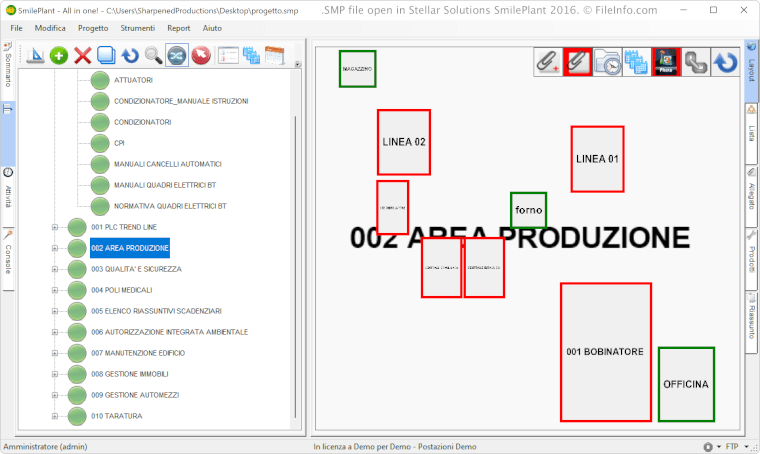The width and height of the screenshot is (760, 454).
Task: Select the LINEA 01 box in layout
Action: coord(597,159)
